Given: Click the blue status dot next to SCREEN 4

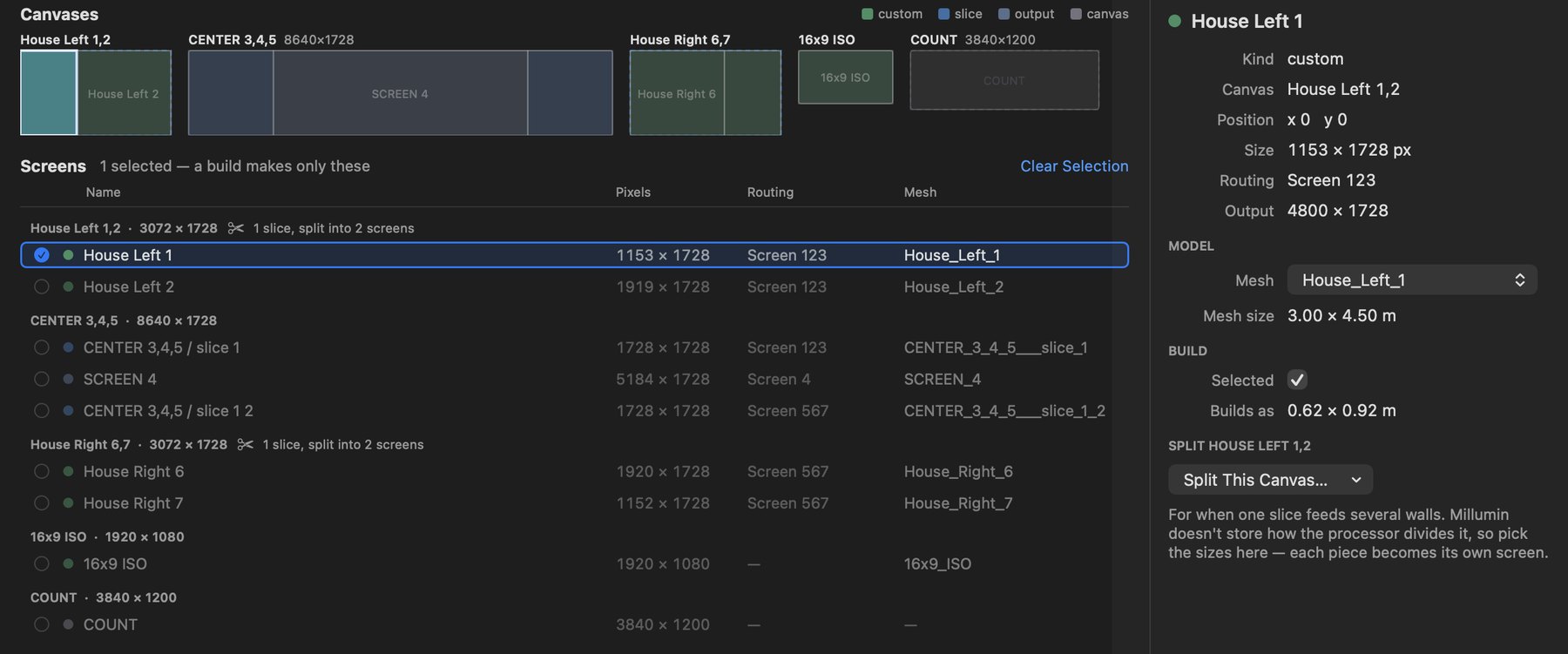Looking at the screenshot, I should [68, 379].
